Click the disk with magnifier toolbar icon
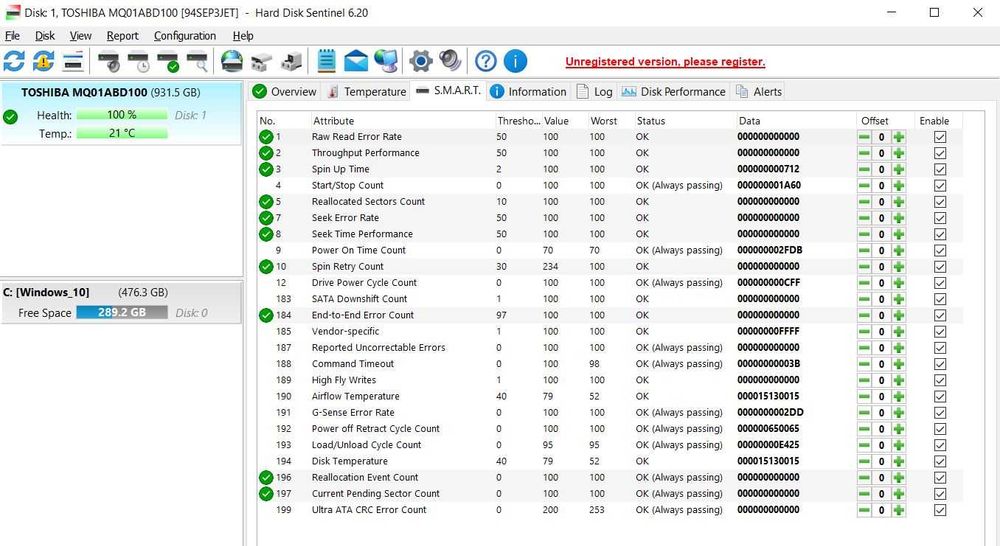Image resolution: width=1000 pixels, height=546 pixels. (x=197, y=62)
